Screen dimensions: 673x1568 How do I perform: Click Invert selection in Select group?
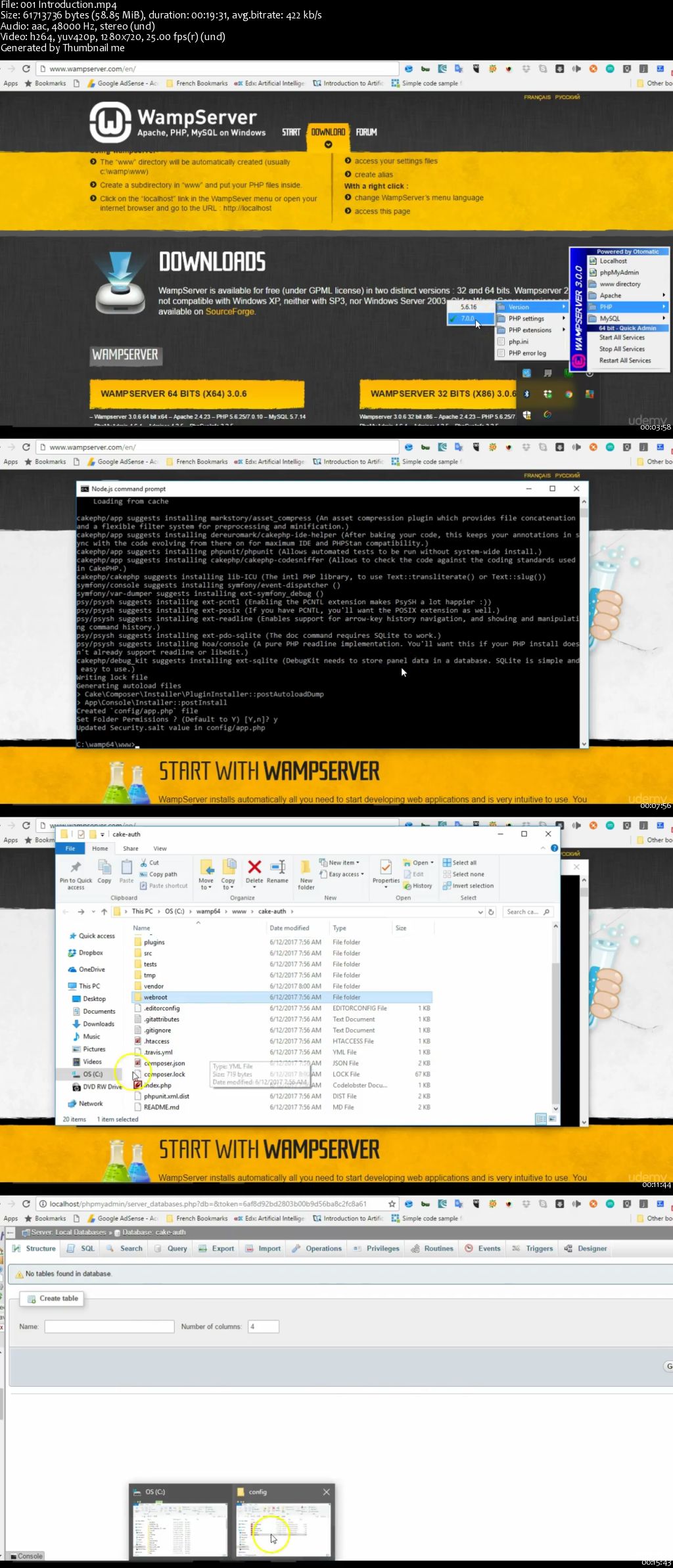tap(468, 885)
